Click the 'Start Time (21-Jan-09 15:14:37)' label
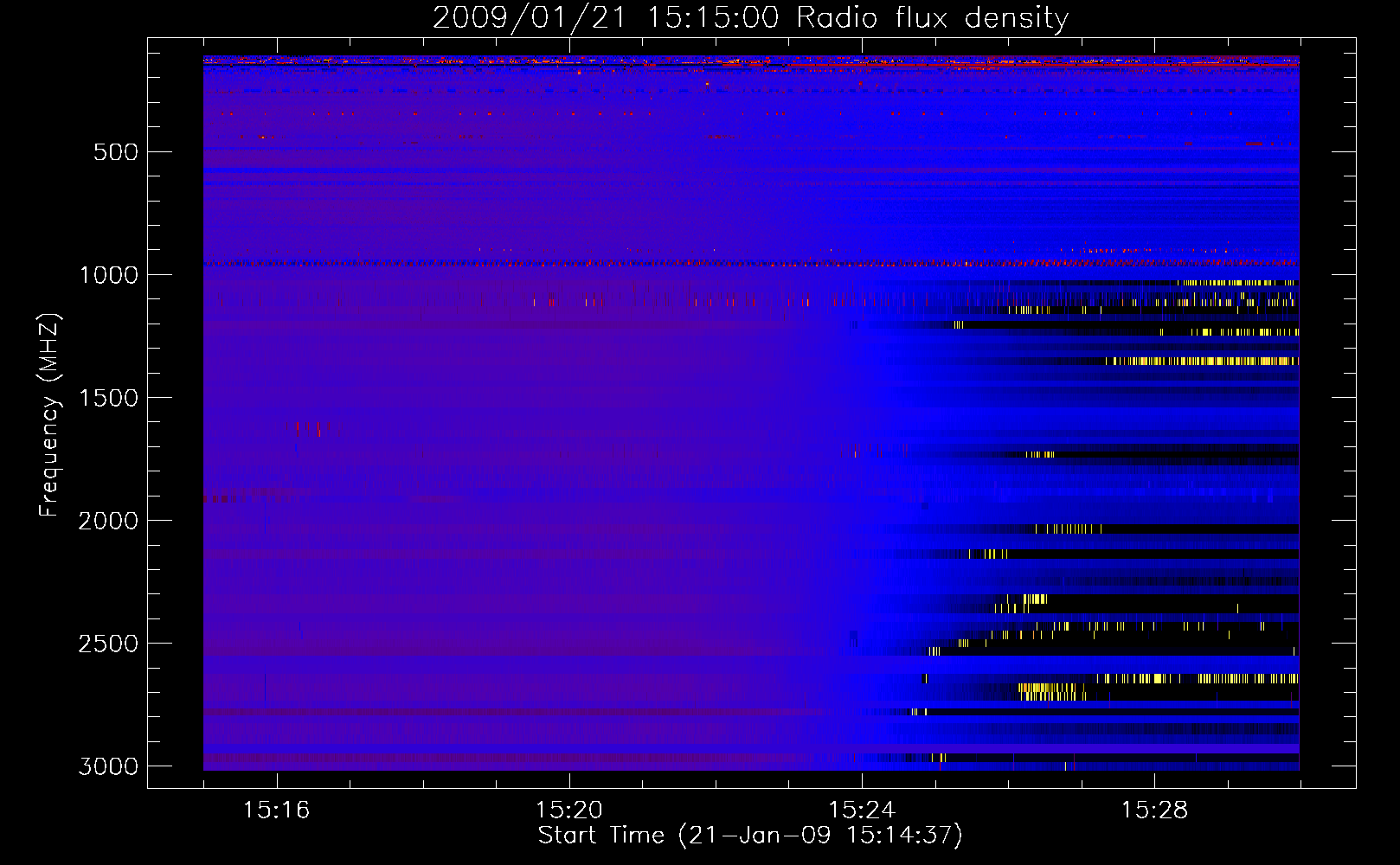The image size is (1400, 865). click(750, 836)
